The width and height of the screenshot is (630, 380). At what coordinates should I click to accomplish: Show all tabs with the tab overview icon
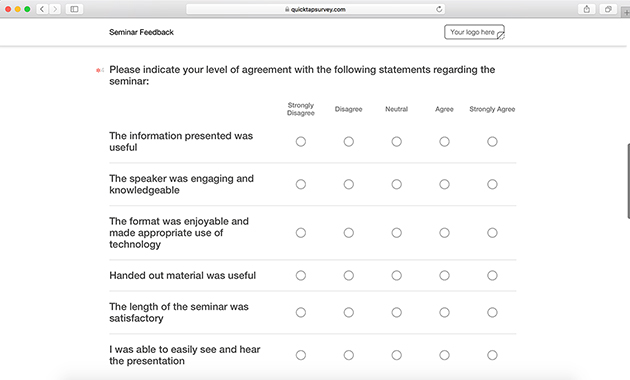click(x=608, y=9)
